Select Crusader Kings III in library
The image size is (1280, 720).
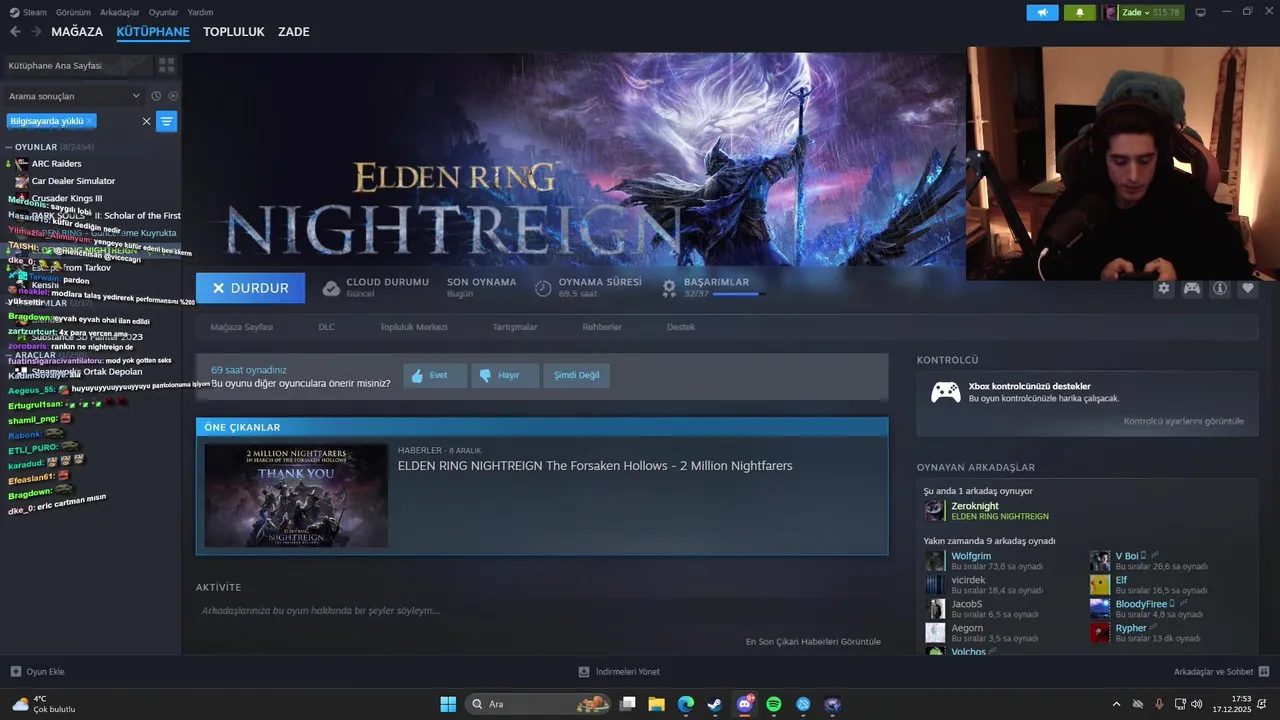[66, 198]
